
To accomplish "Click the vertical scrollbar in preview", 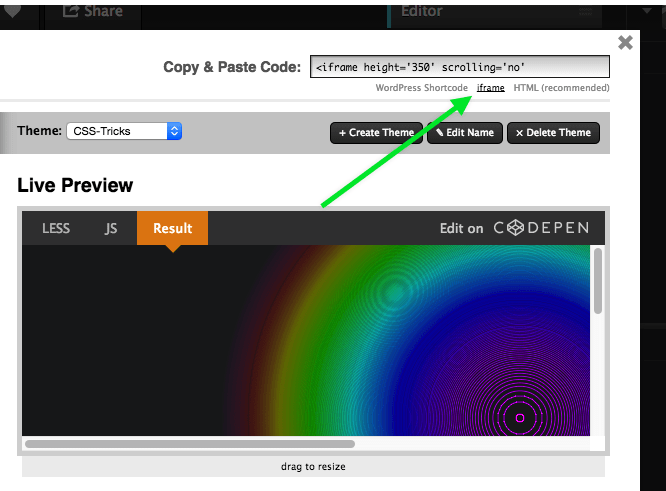I will (598, 281).
